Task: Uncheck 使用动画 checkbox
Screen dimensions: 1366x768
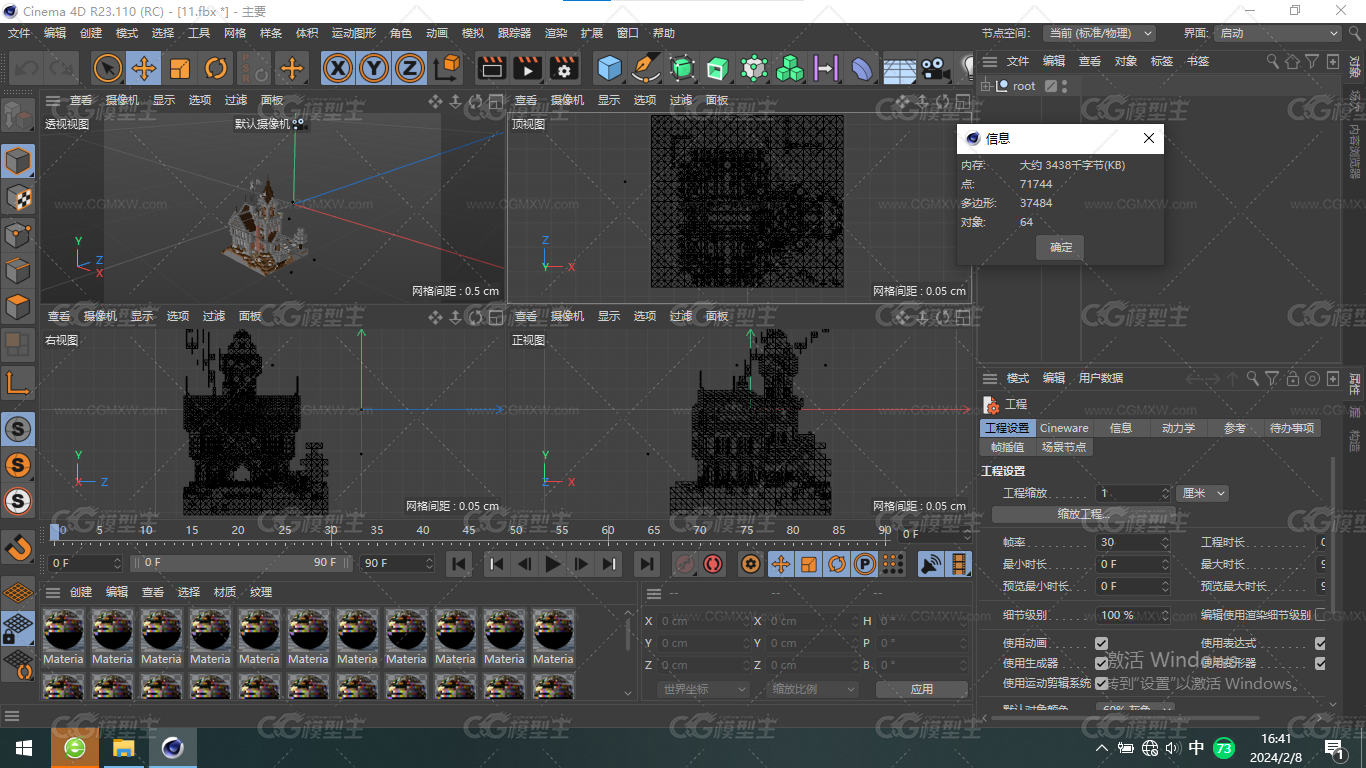Action: (x=1102, y=643)
